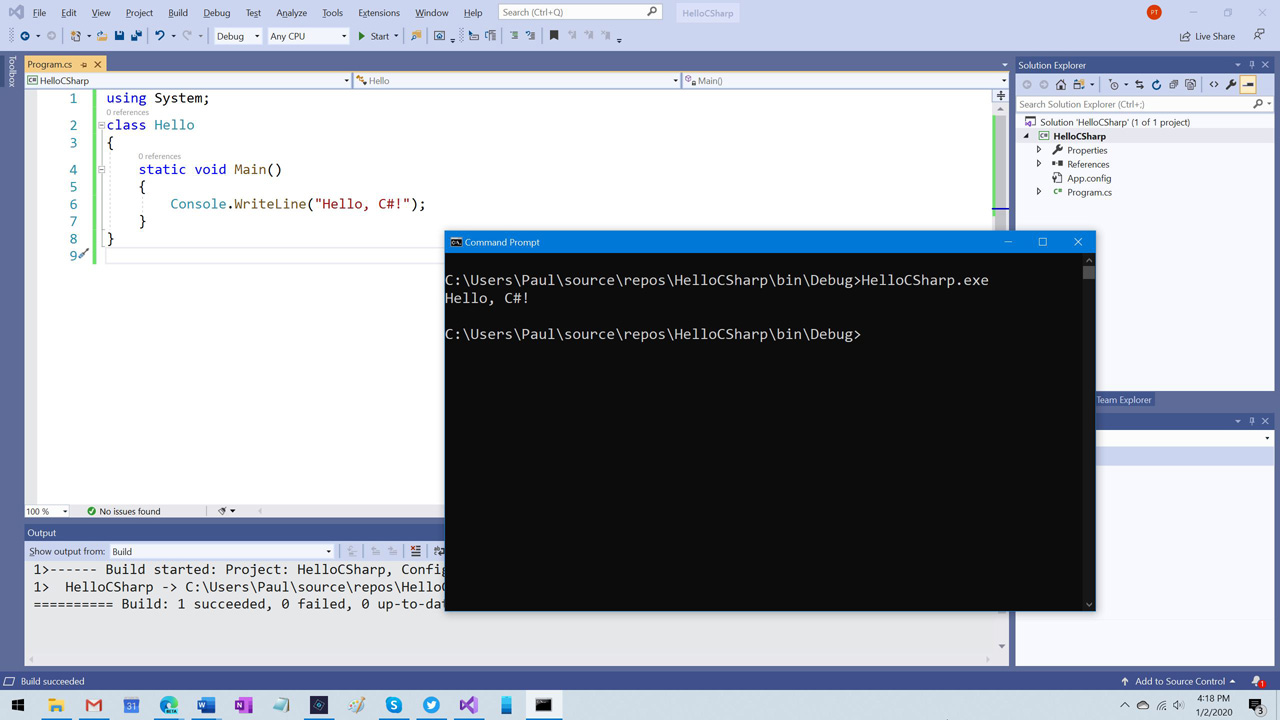Open the Build menu

177,13
